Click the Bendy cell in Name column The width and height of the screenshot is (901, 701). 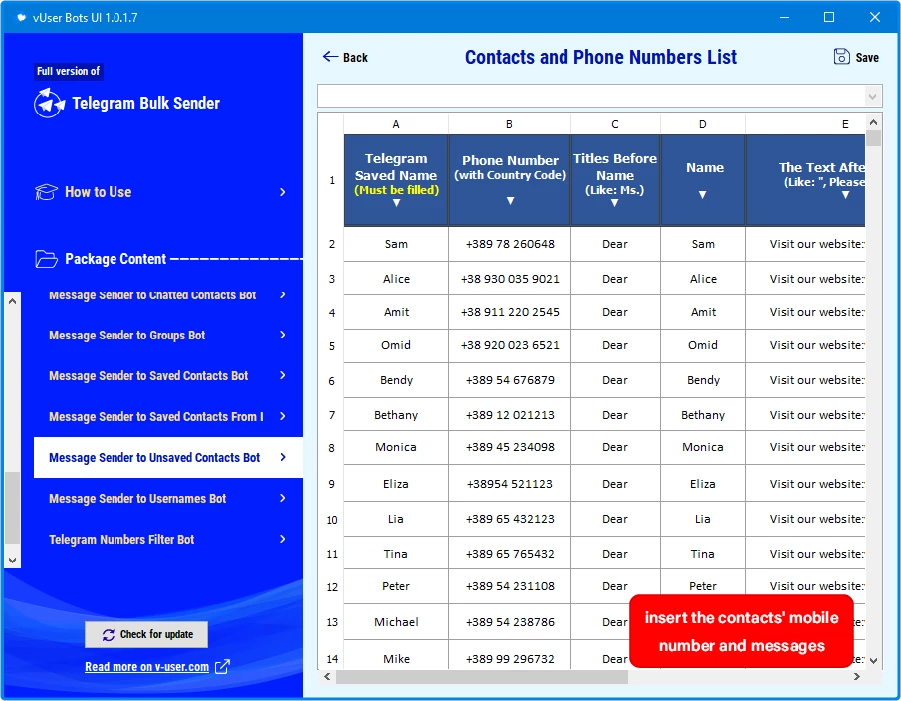tap(703, 380)
